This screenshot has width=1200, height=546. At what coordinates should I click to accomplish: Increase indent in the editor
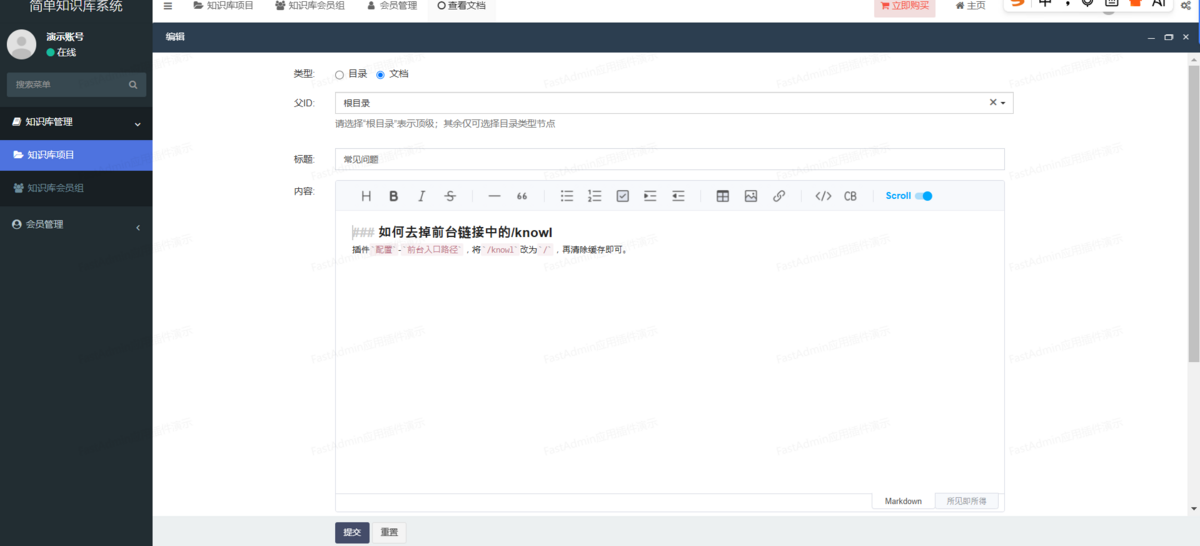[x=650, y=196]
